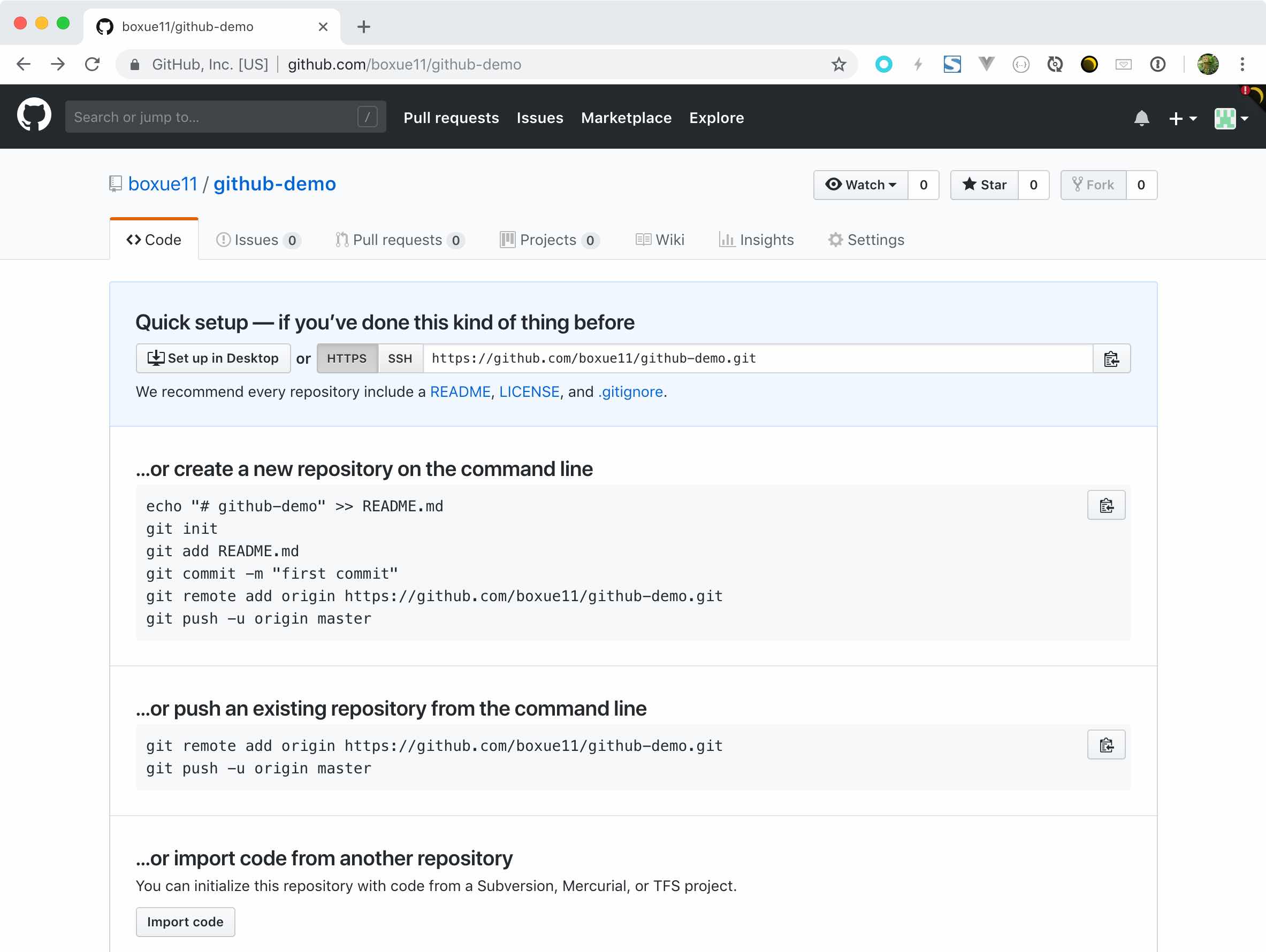Copy the new repository commands to clipboard

point(1106,505)
